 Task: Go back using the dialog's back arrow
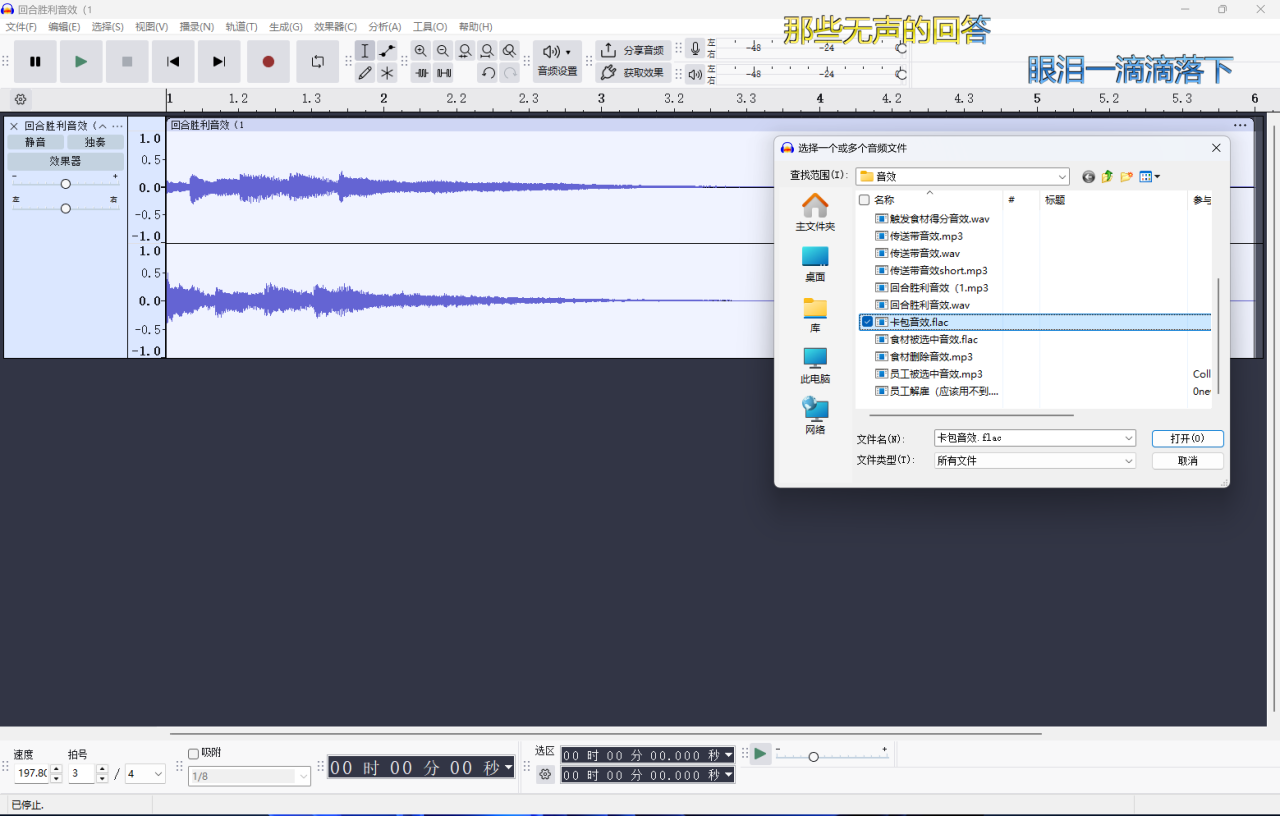[1089, 176]
